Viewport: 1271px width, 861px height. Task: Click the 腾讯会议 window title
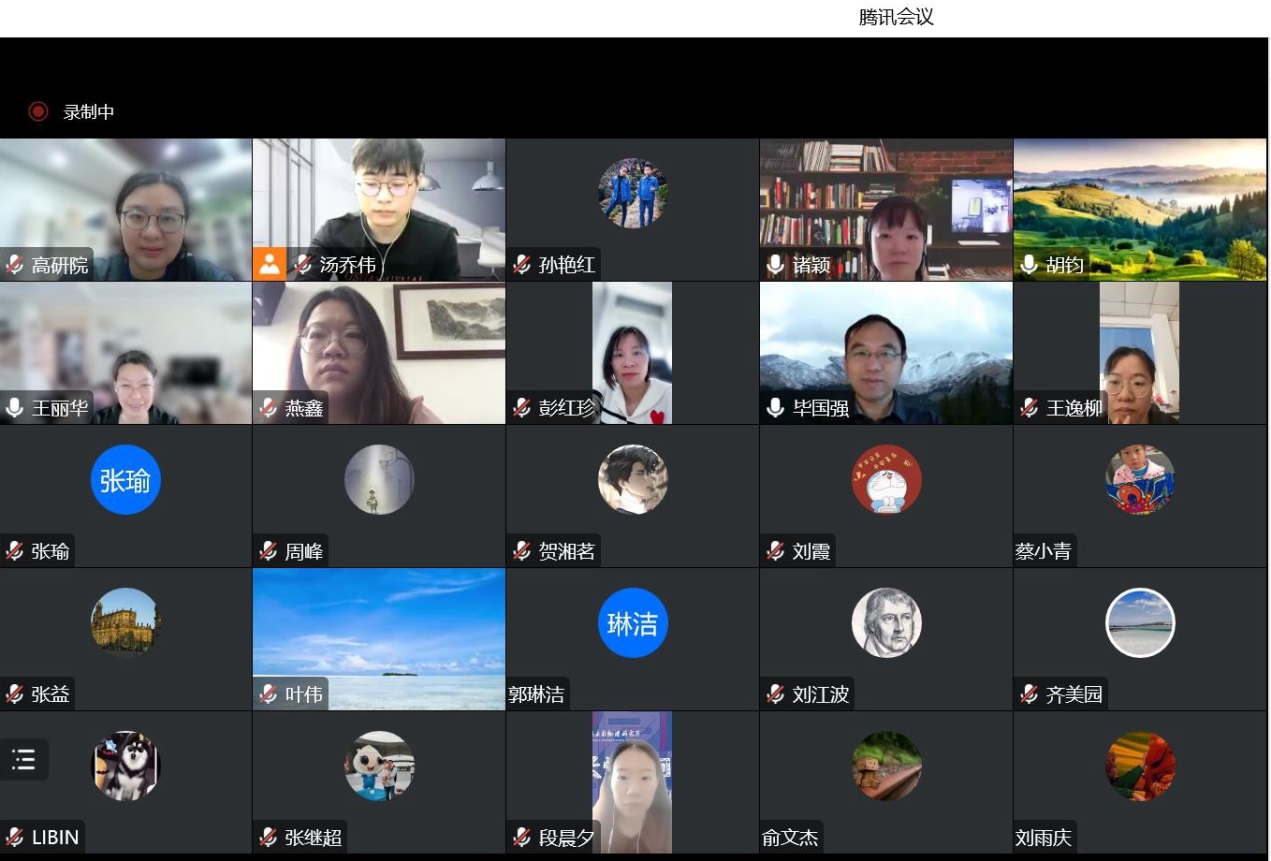click(x=896, y=17)
